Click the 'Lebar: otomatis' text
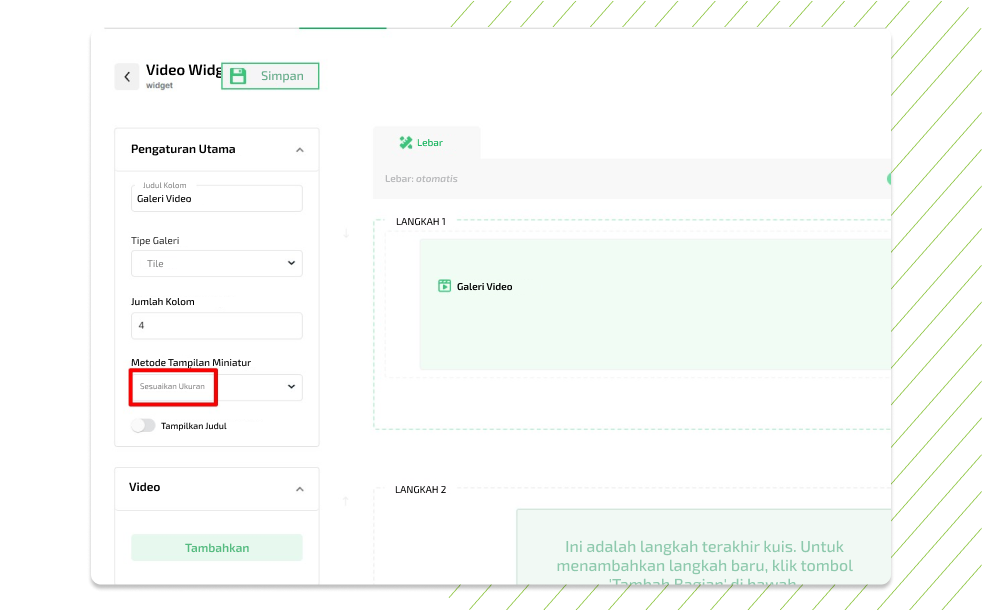The height and width of the screenshot is (610, 982). (x=421, y=179)
